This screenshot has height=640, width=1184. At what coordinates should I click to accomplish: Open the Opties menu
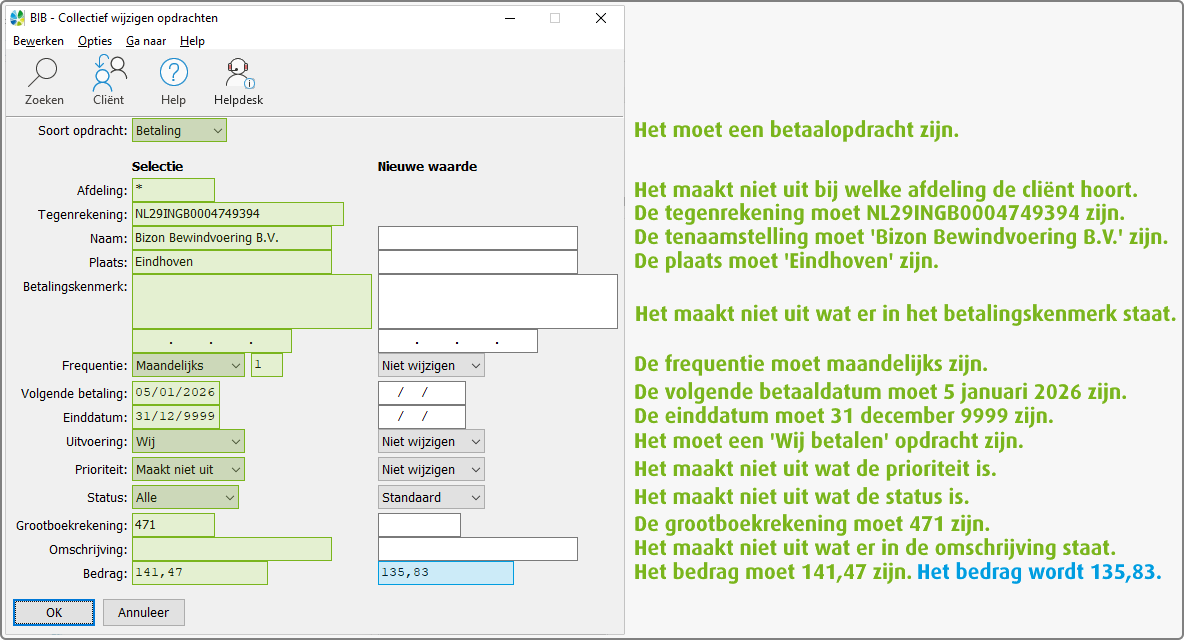click(x=95, y=41)
